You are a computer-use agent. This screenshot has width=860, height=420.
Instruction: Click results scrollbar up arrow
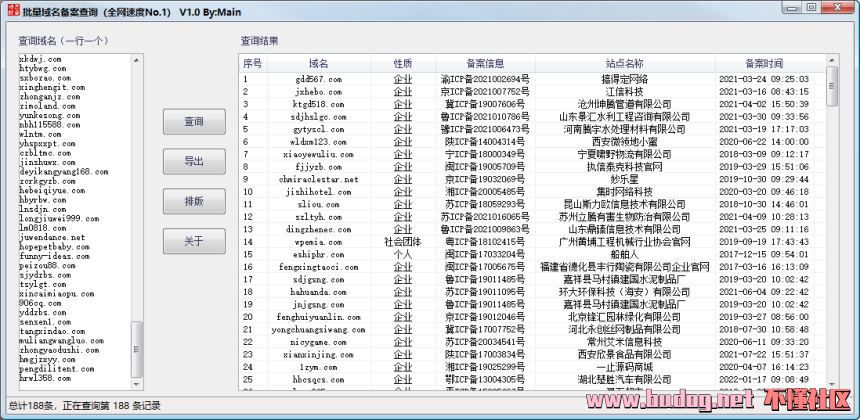click(x=831, y=59)
